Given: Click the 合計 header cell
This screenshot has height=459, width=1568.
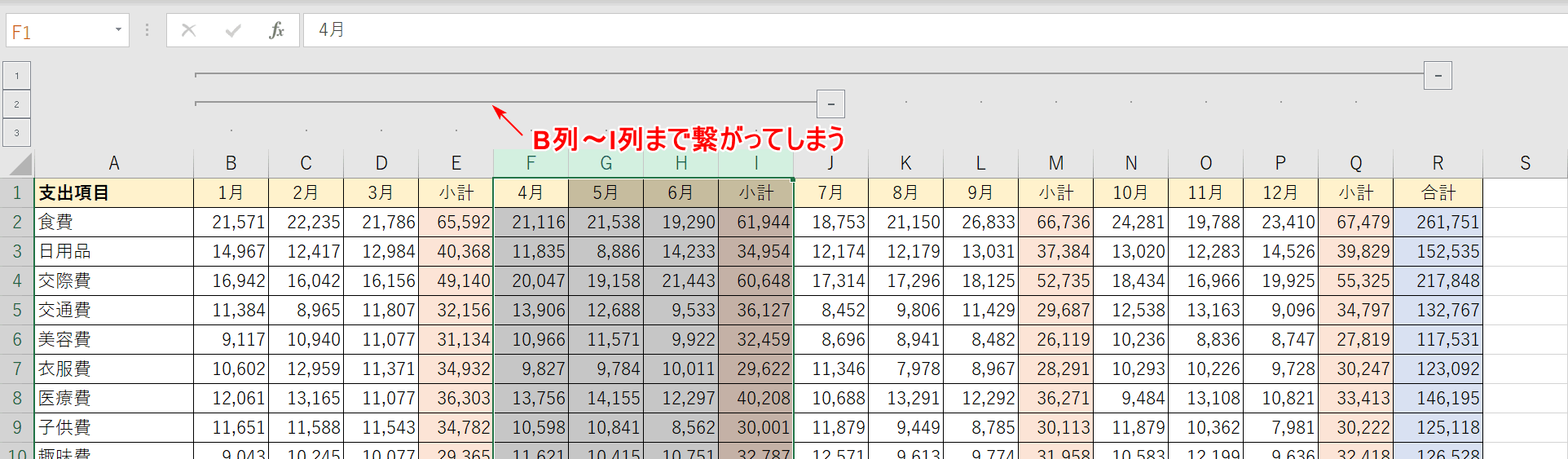Looking at the screenshot, I should click(x=1438, y=193).
